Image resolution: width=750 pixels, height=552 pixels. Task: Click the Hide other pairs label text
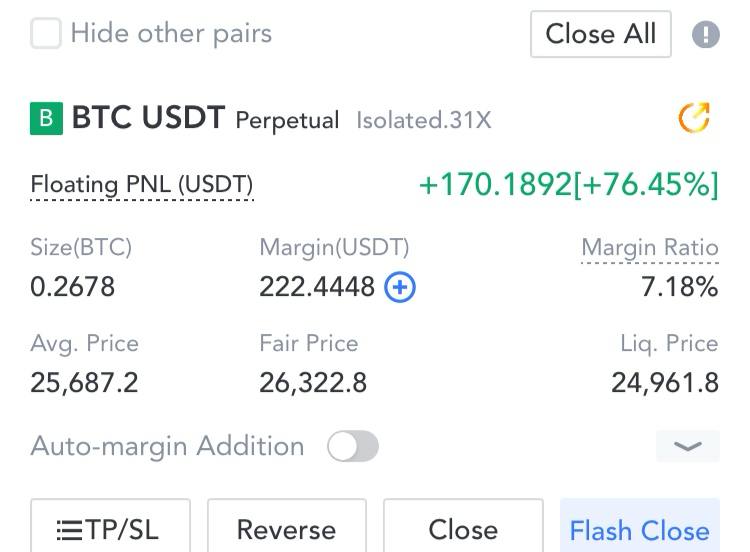[x=171, y=34]
